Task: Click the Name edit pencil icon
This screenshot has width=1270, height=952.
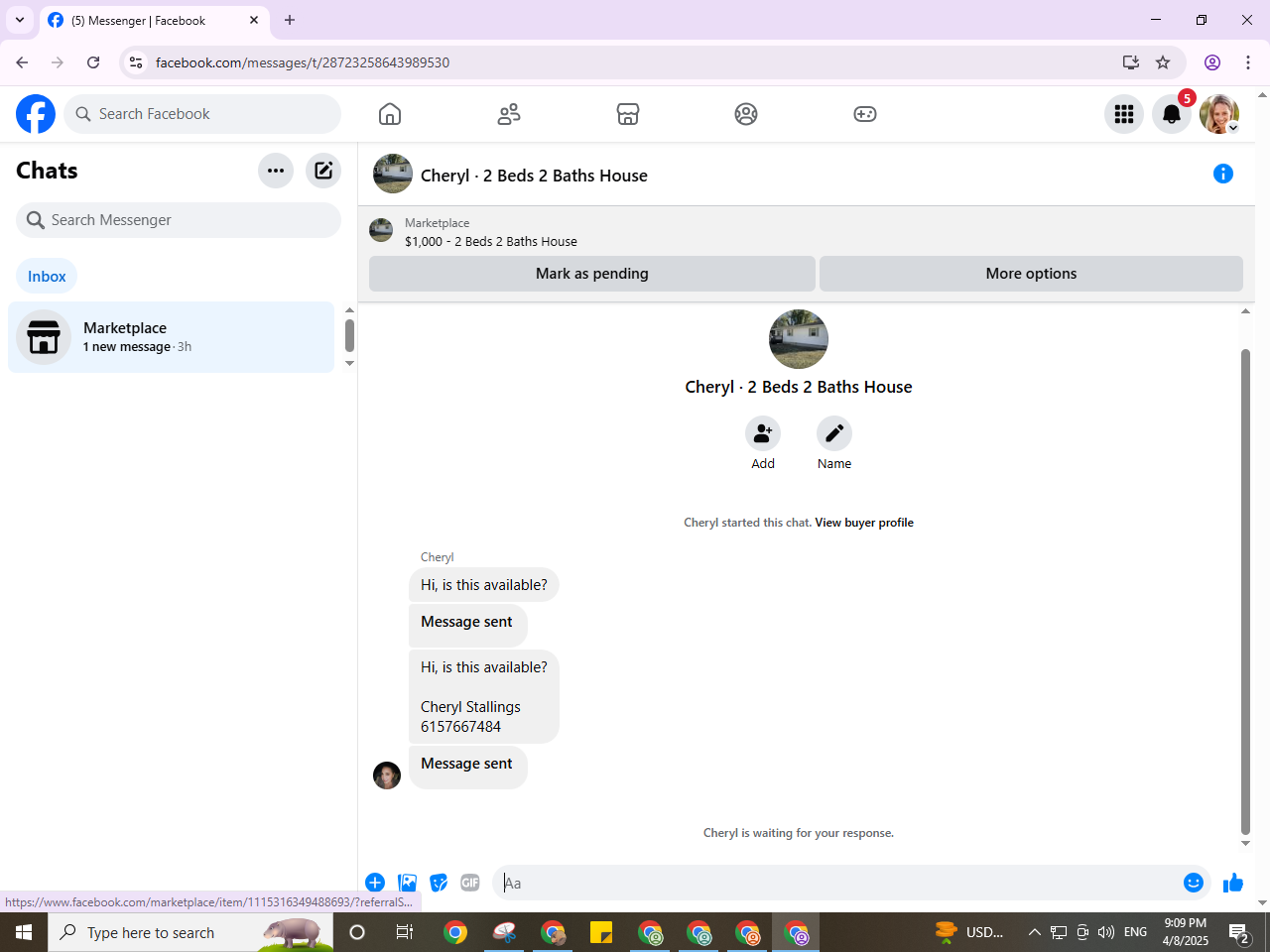Action: [x=834, y=433]
